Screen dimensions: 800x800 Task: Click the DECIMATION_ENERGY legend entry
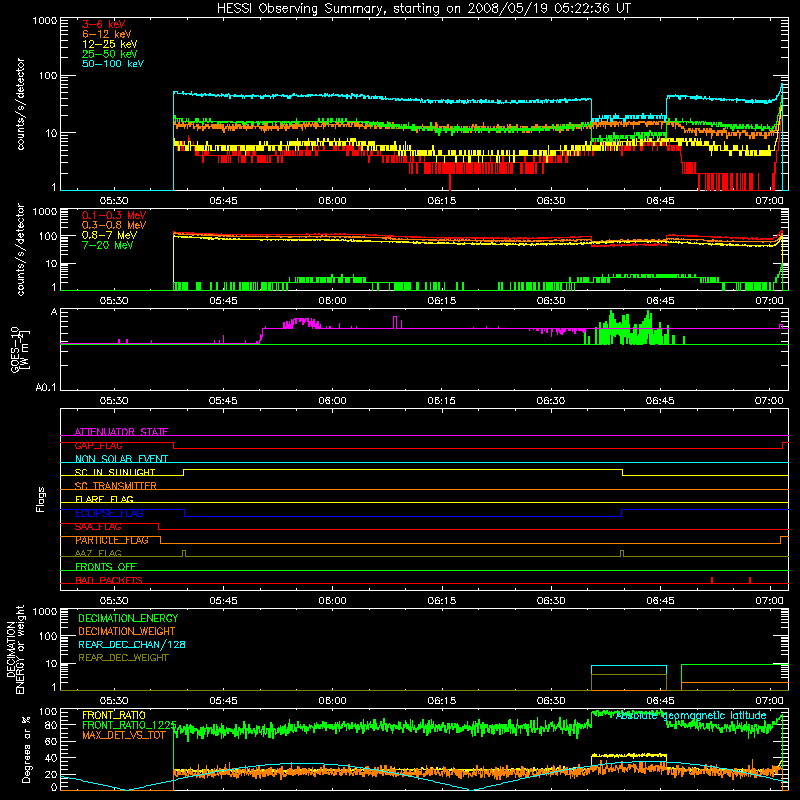coord(128,618)
